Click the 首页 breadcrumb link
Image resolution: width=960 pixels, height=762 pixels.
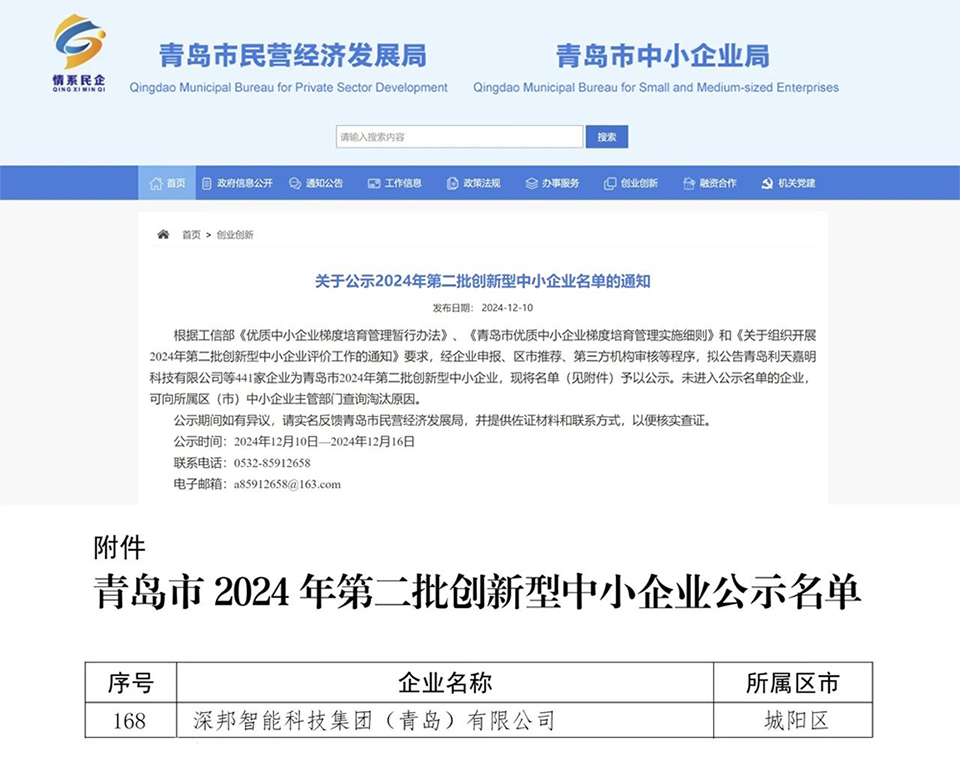click(191, 235)
